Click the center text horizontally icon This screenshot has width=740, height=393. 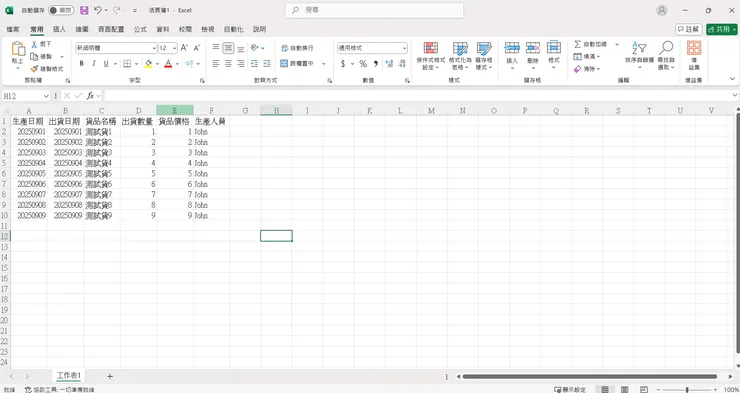click(x=228, y=63)
